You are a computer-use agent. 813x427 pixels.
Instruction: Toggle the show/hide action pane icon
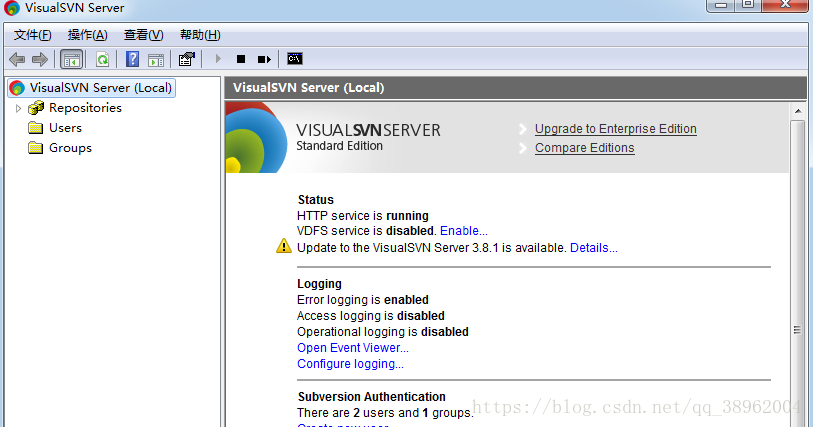tap(156, 60)
